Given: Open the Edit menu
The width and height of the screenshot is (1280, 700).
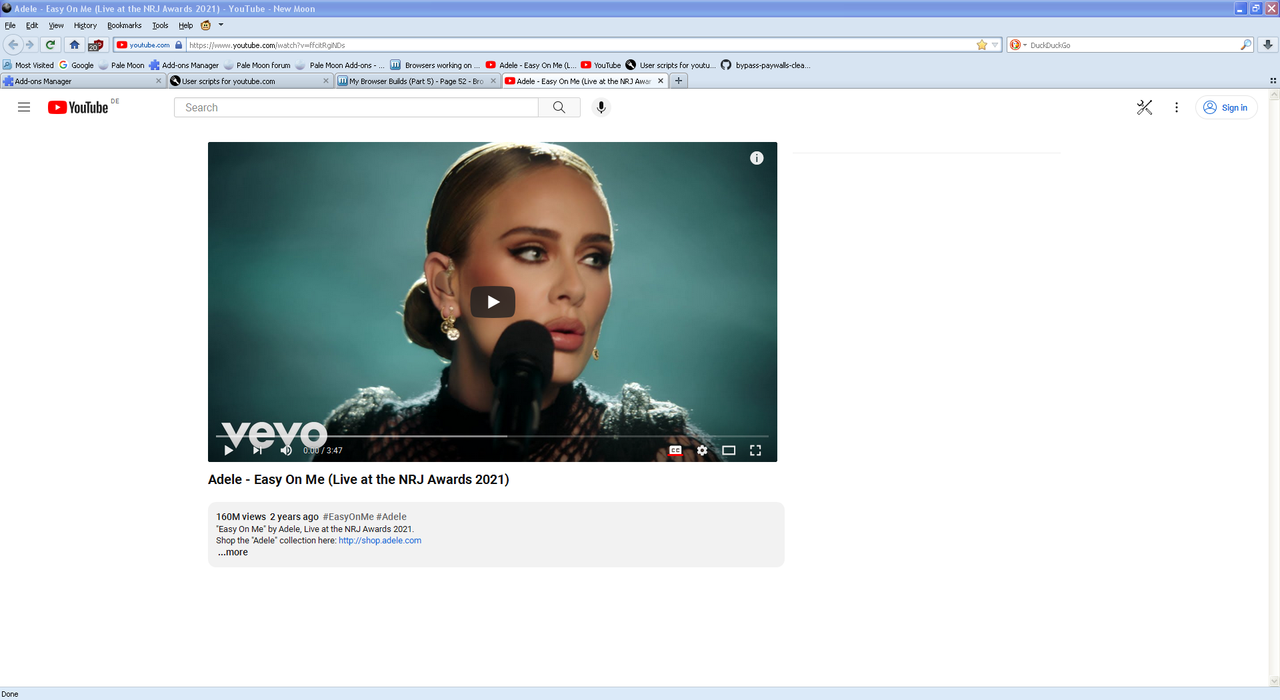Looking at the screenshot, I should (x=32, y=25).
